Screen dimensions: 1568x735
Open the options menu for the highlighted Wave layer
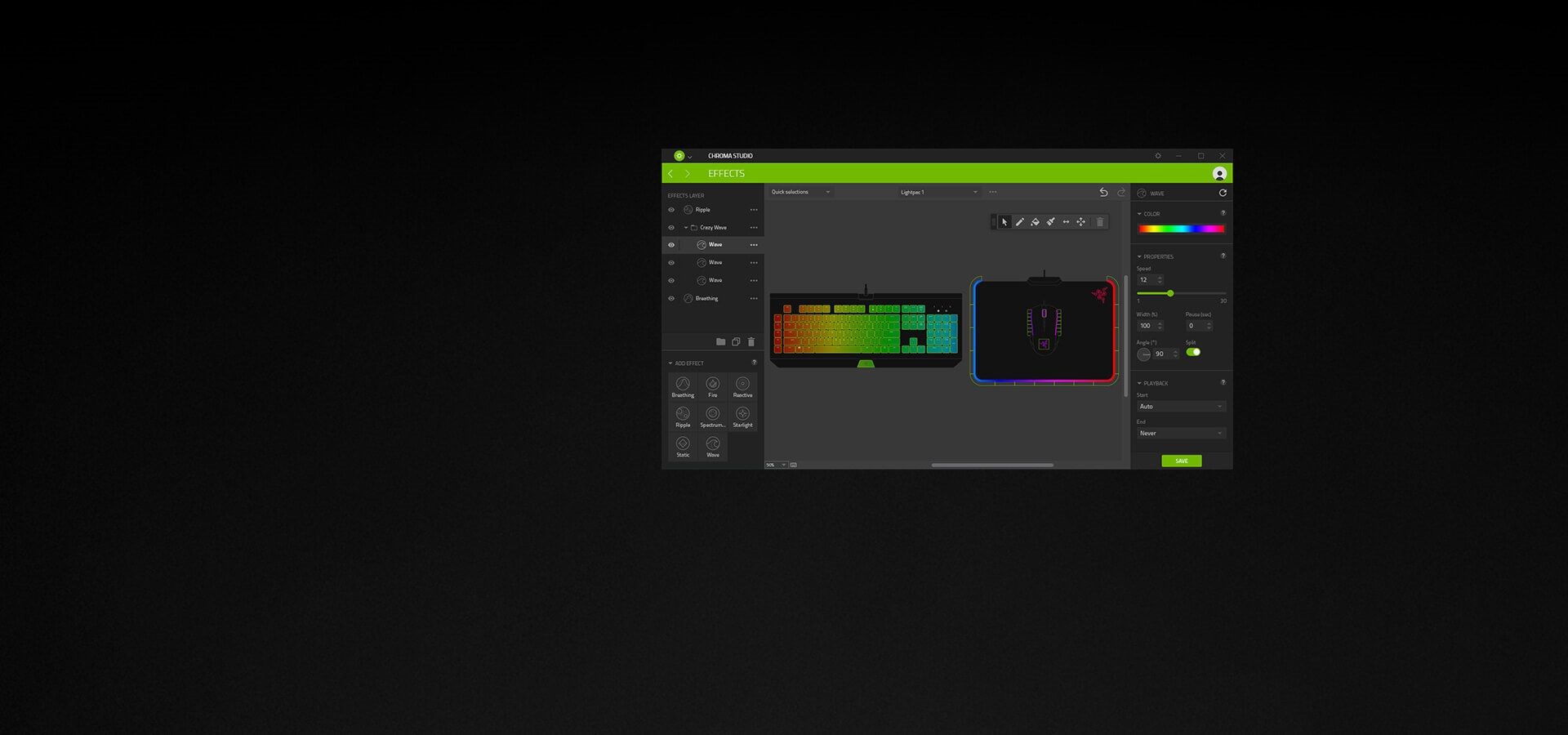754,245
